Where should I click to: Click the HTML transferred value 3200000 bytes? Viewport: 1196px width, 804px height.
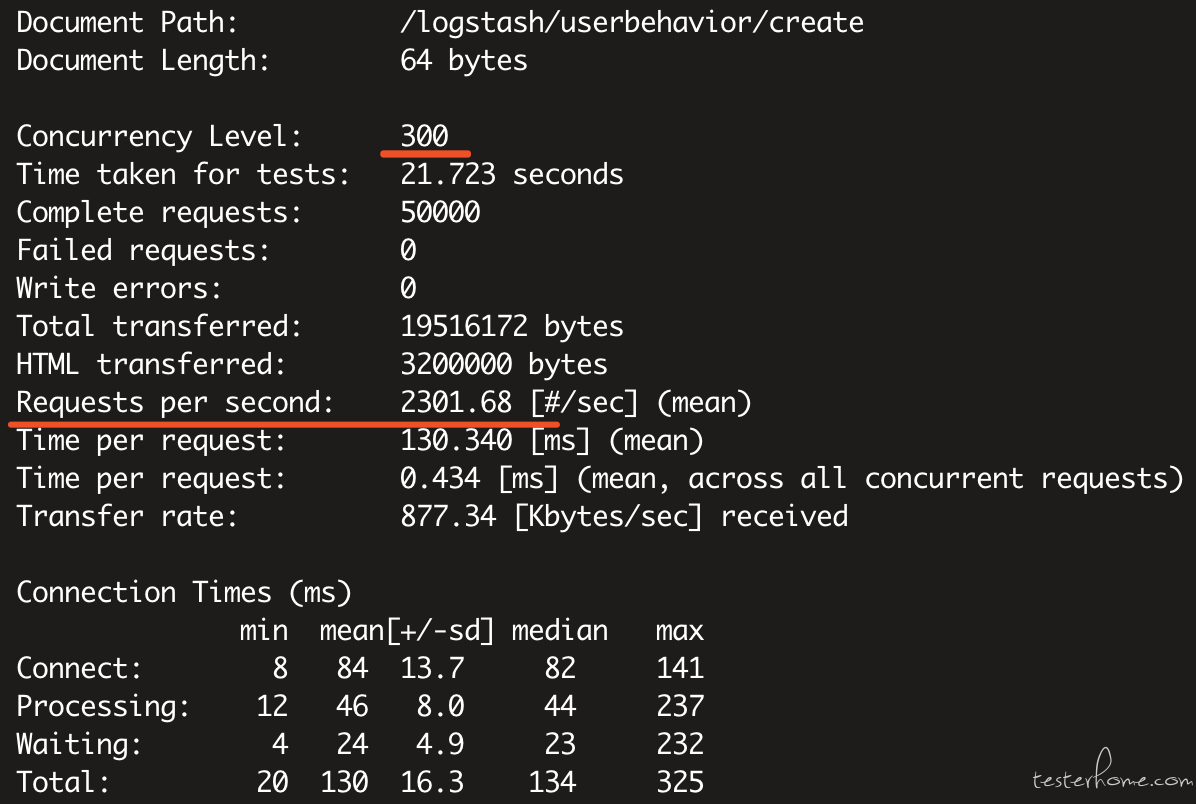tap(503, 364)
